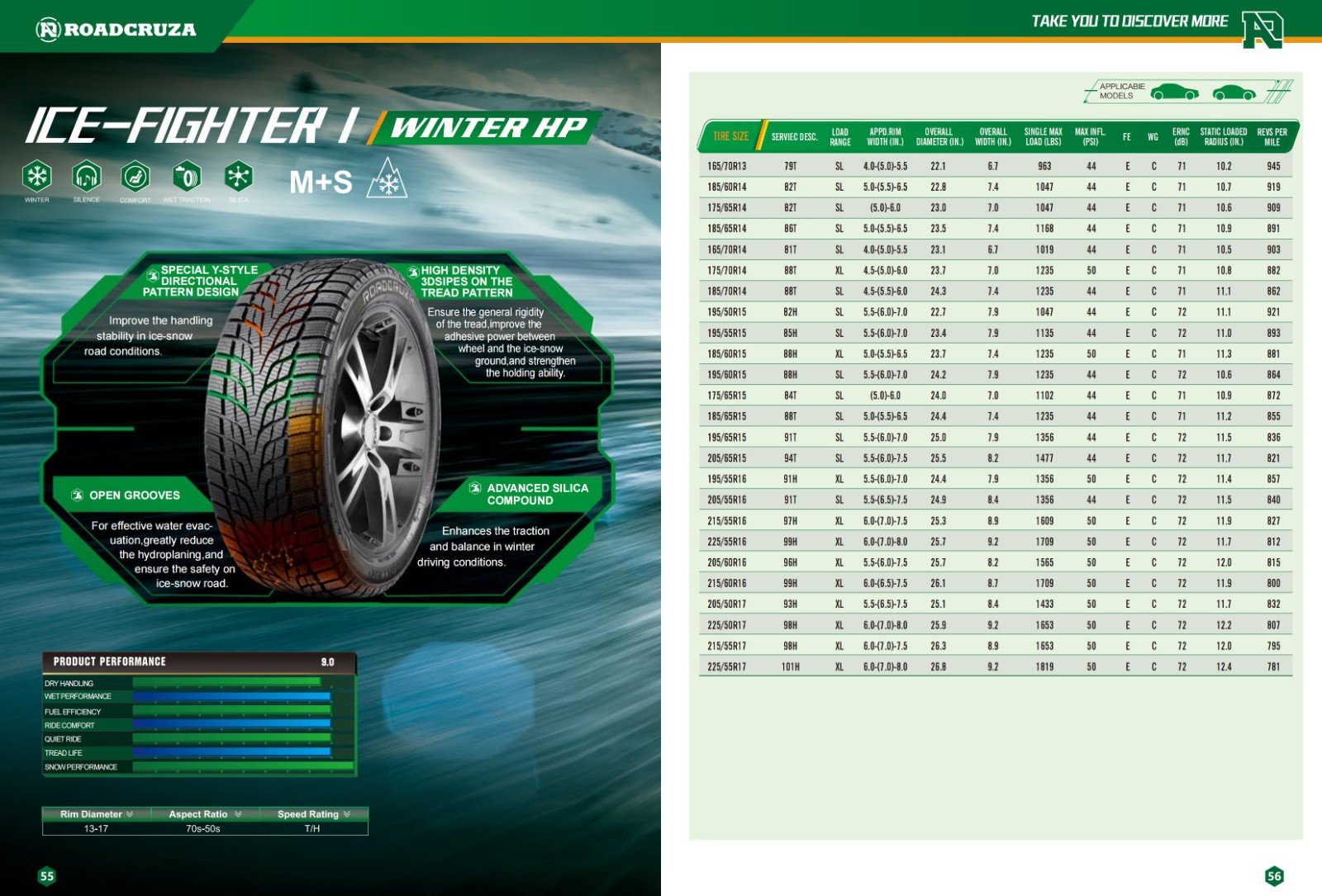Click the Comfort hexagon icon
The height and width of the screenshot is (896, 1322).
point(136,176)
